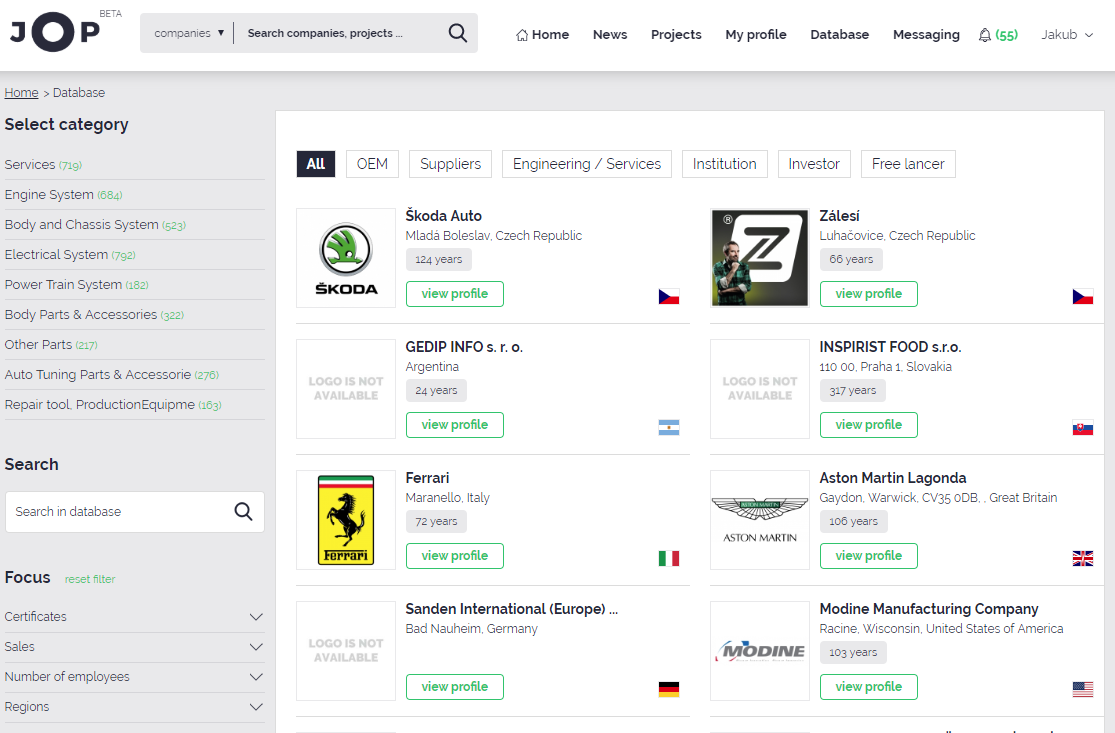Click the database search magnifier icon
Viewport: 1115px width, 733px height.
click(243, 511)
